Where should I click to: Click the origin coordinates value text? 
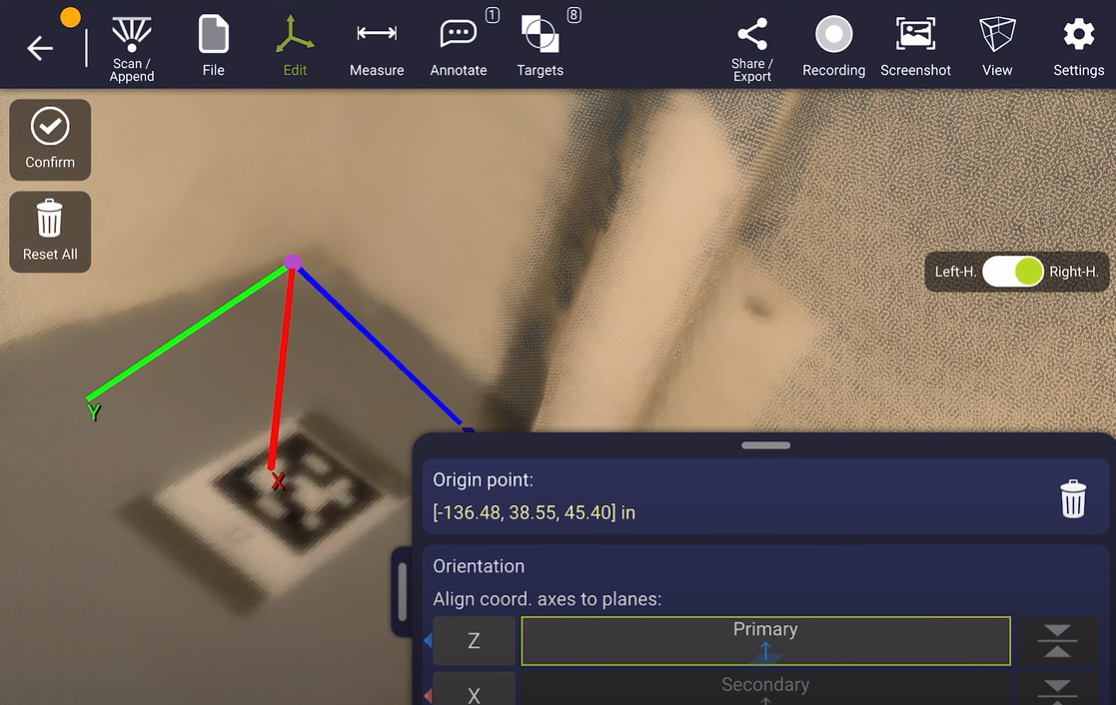(x=534, y=512)
